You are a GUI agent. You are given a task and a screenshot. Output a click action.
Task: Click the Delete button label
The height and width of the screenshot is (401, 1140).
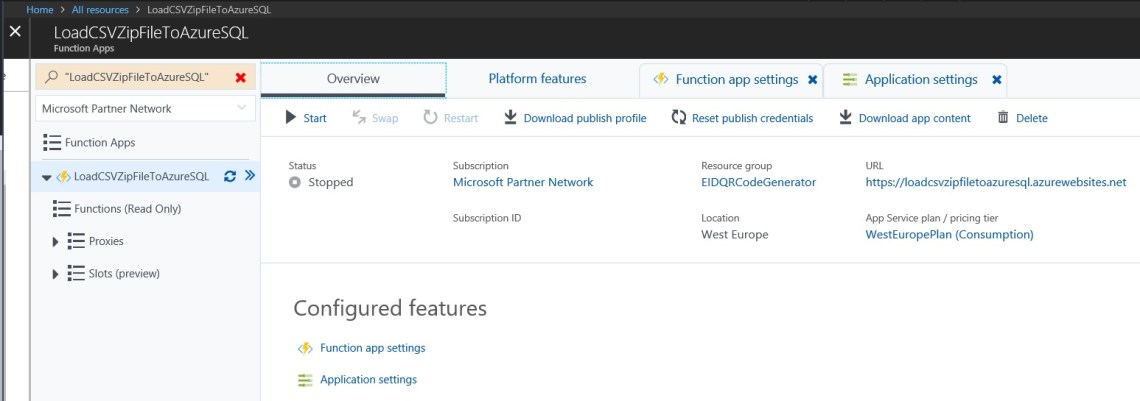(x=1032, y=118)
